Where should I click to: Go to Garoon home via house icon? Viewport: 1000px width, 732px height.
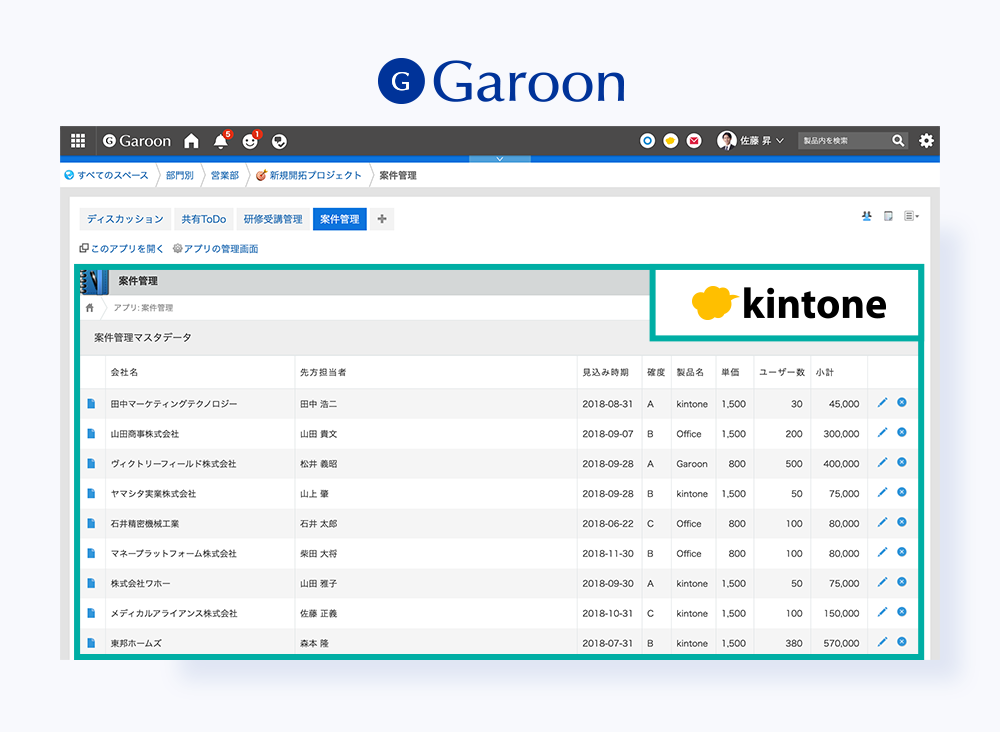point(191,141)
